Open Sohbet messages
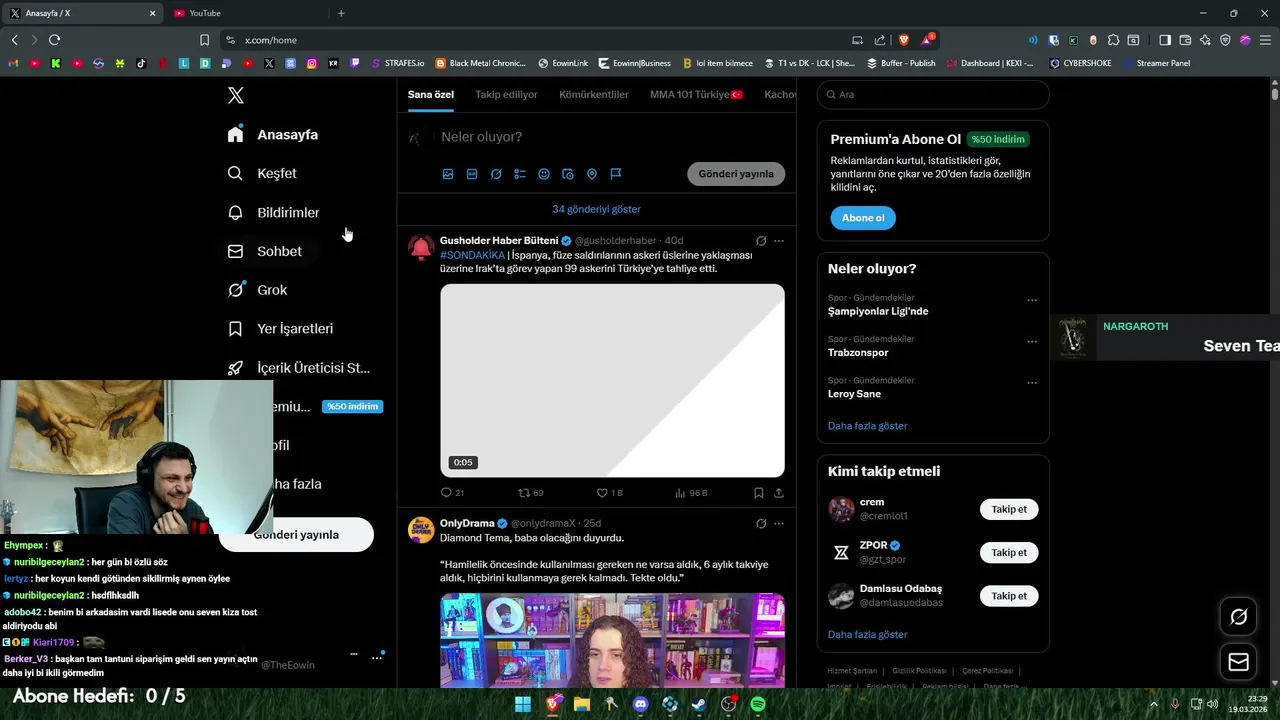 [265, 251]
